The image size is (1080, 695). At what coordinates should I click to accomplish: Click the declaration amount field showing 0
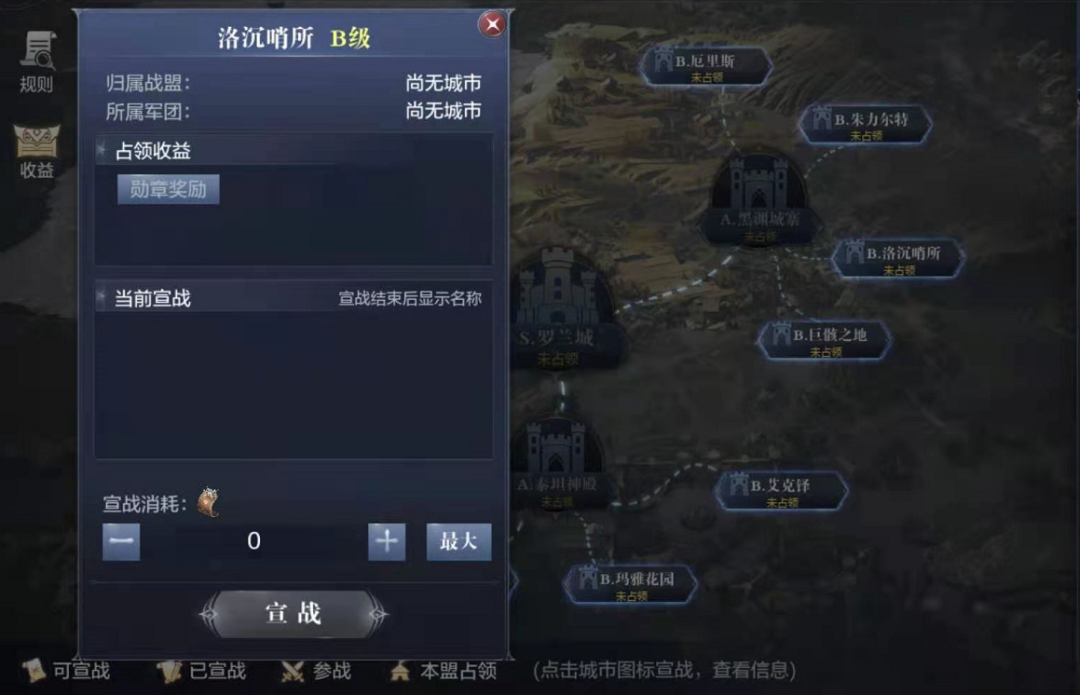point(253,541)
